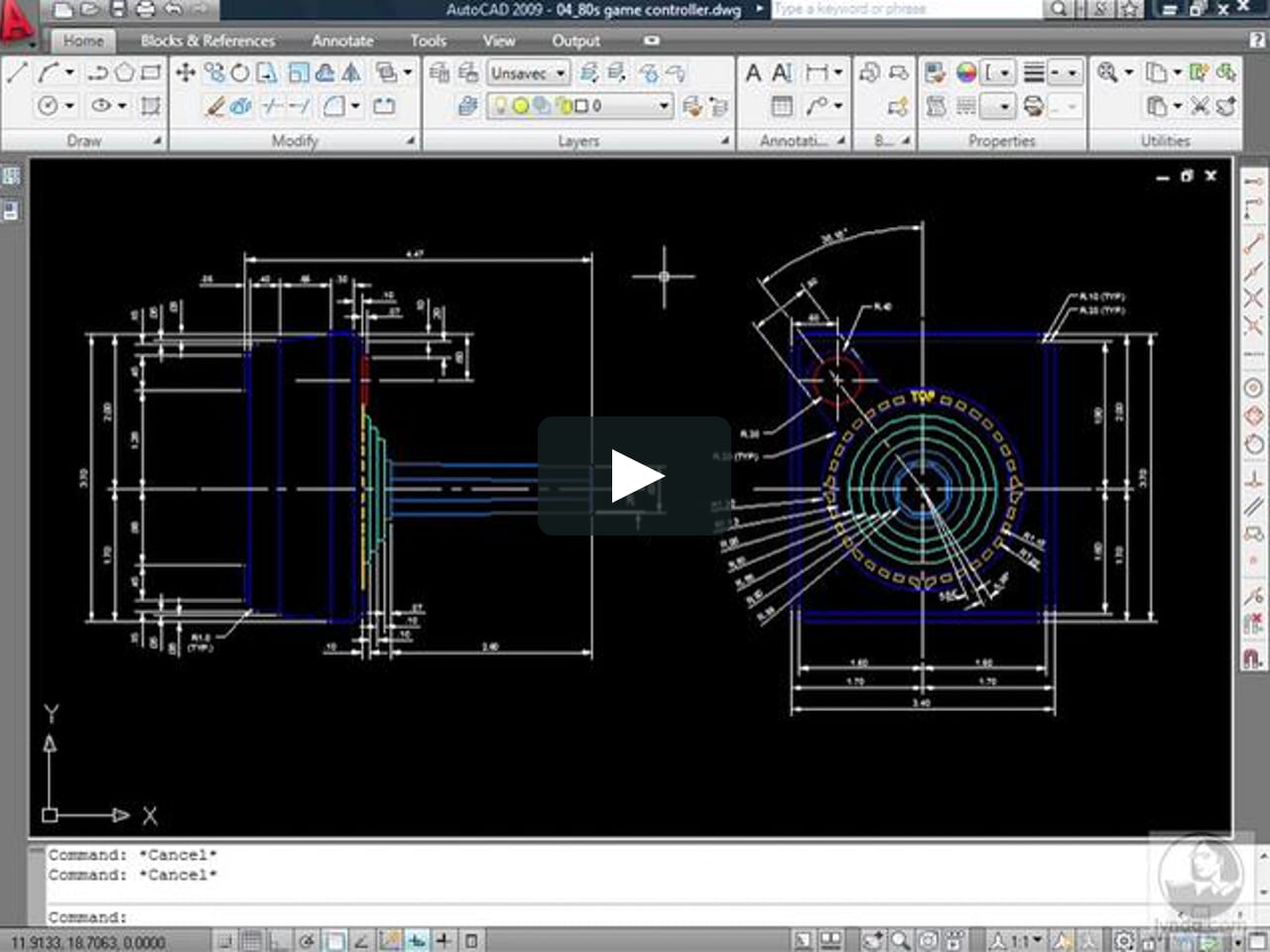The height and width of the screenshot is (952, 1270).
Task: Select the Scale tool in Modify panel
Action: [298, 72]
